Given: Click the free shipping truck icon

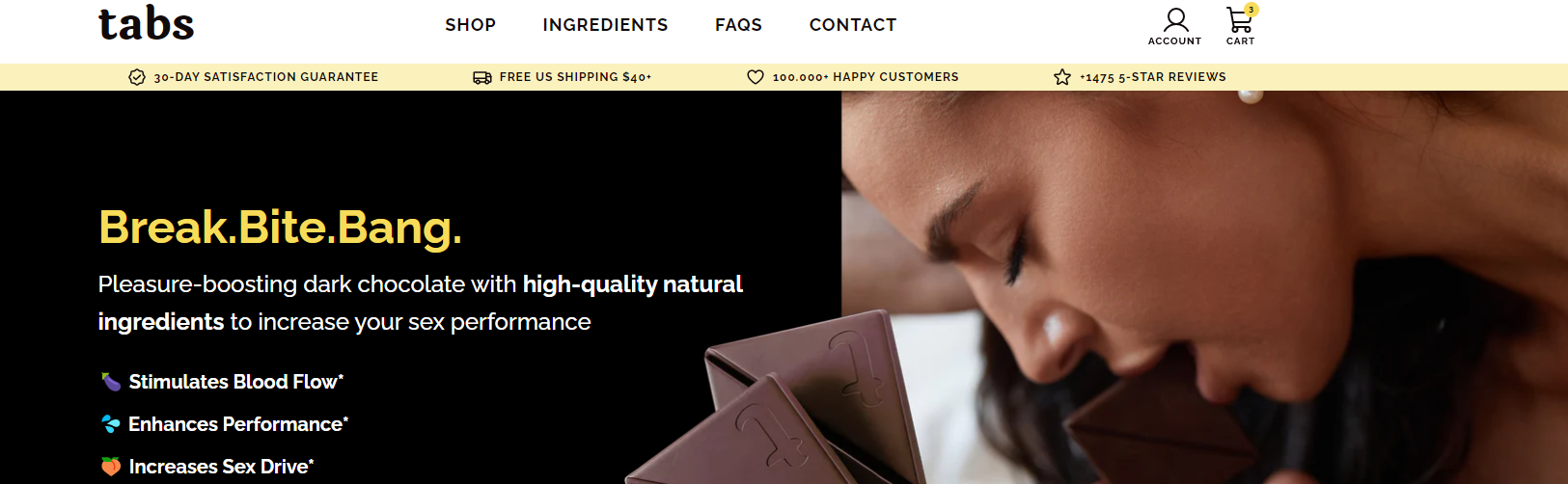Looking at the screenshot, I should tap(482, 77).
